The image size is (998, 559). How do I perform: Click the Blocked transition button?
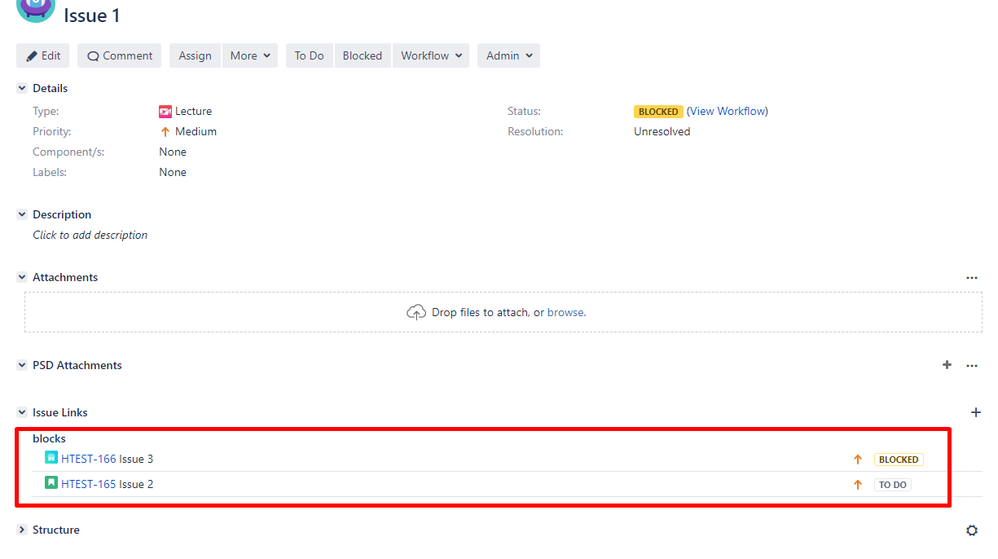click(362, 55)
